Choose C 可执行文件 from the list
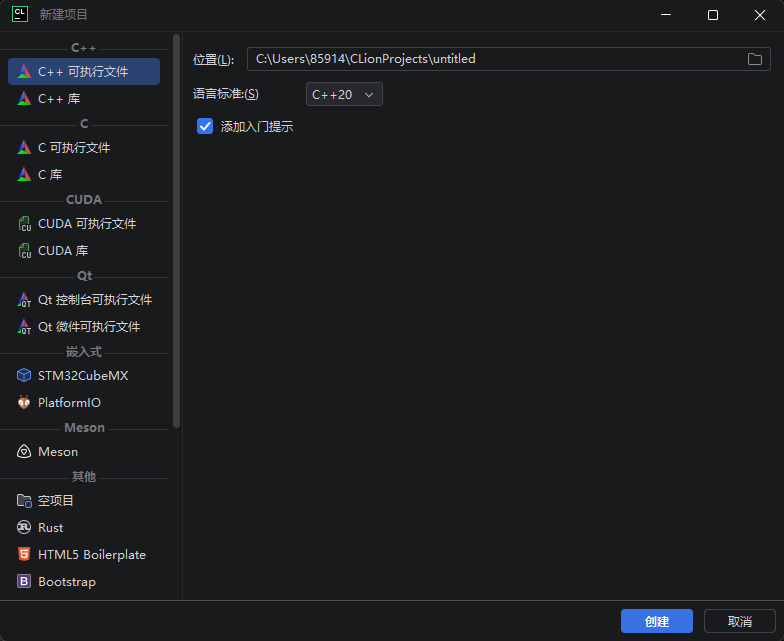784x641 pixels. pos(84,148)
